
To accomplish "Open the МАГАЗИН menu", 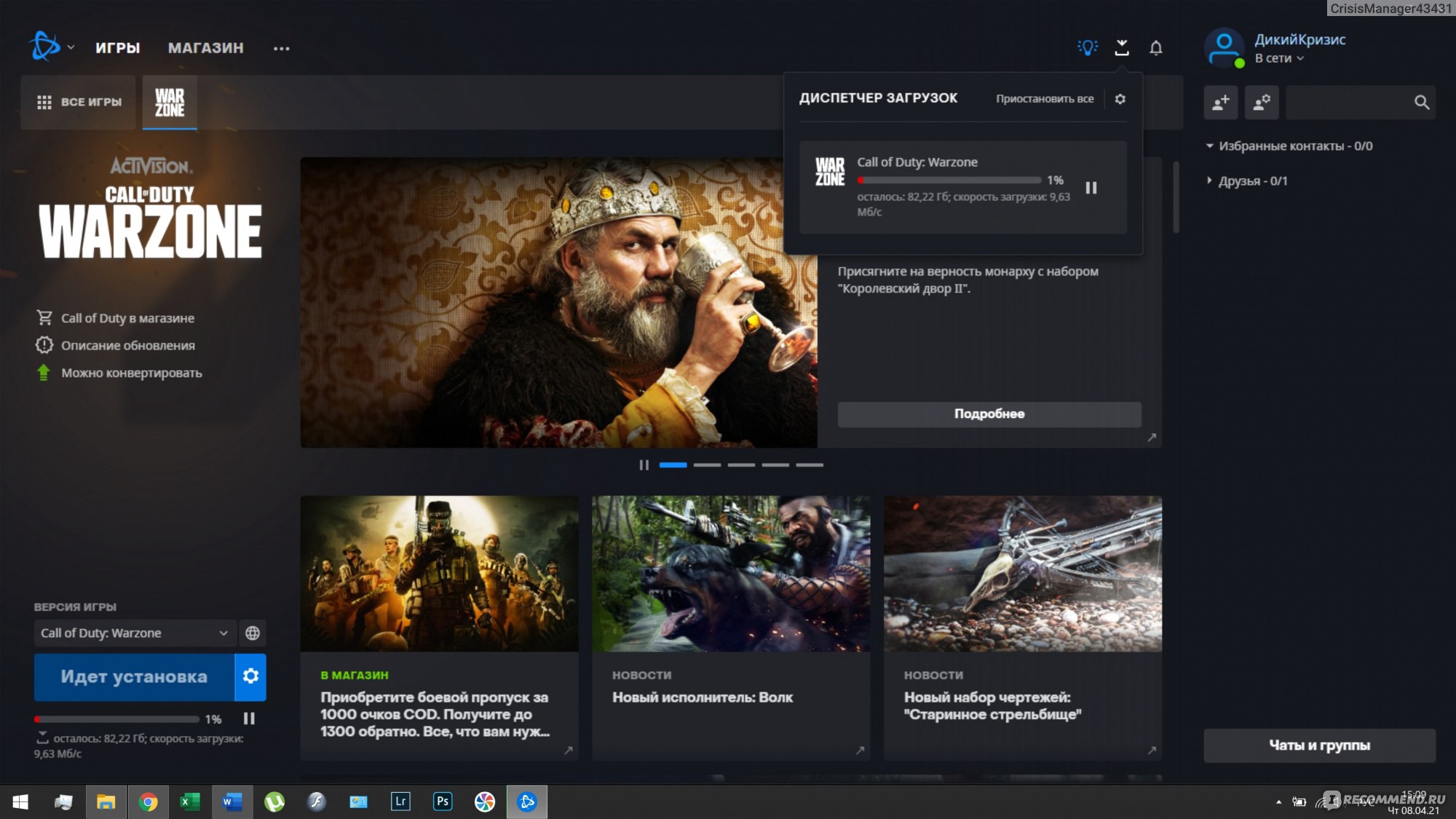I will [x=206, y=48].
